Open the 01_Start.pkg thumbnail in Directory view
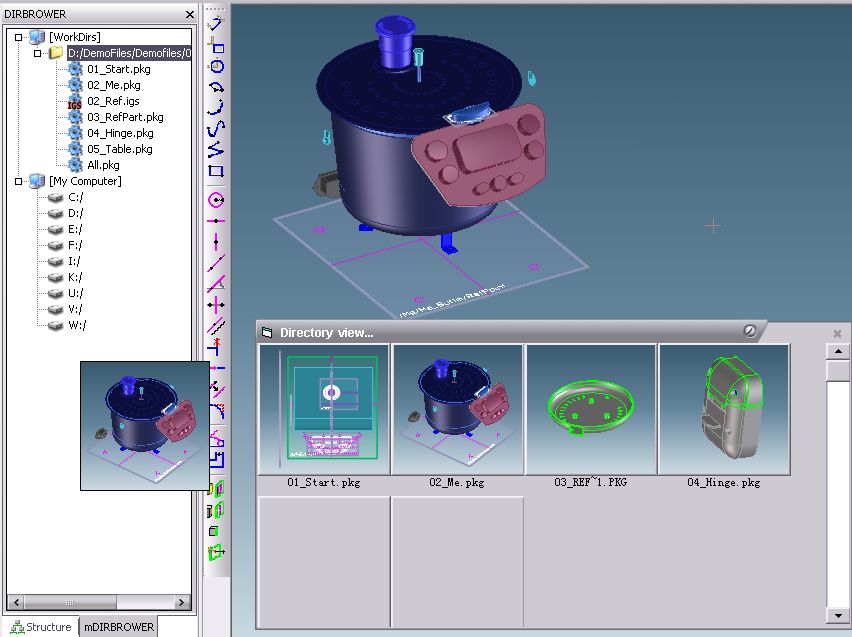This screenshot has width=852, height=637. 324,409
